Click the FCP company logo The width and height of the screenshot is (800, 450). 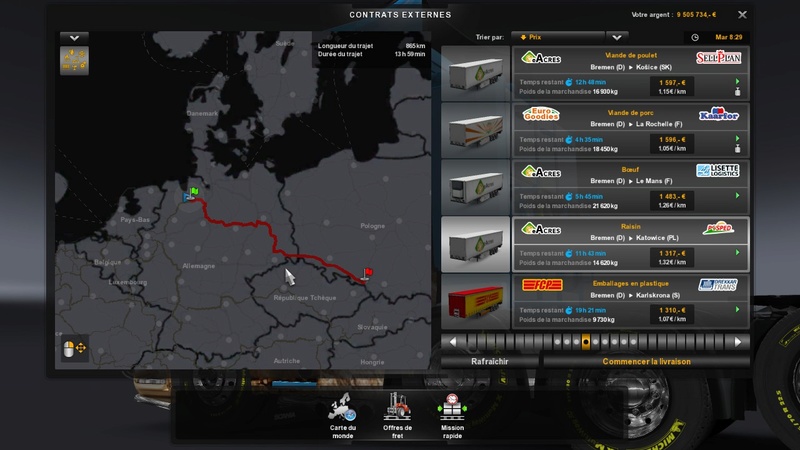(542, 285)
